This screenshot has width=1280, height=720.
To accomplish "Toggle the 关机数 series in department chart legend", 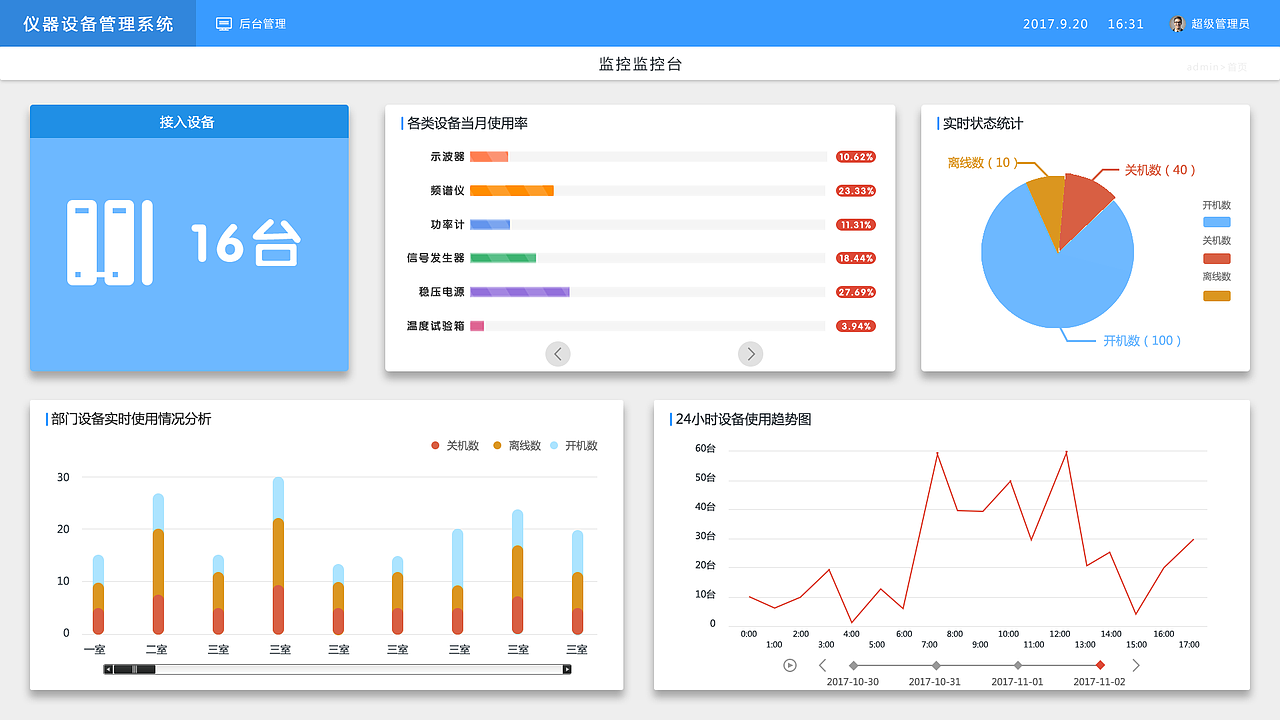I will 458,445.
